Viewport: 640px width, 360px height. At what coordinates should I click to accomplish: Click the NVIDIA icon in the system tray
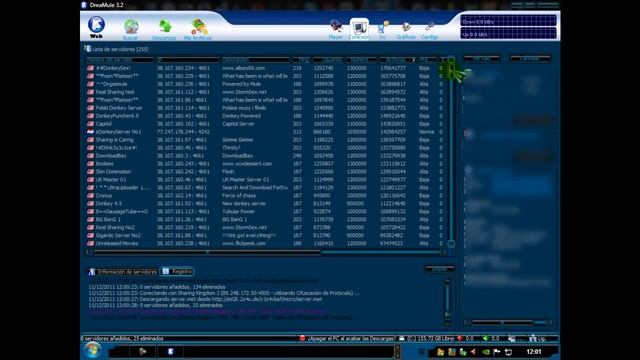point(486,352)
